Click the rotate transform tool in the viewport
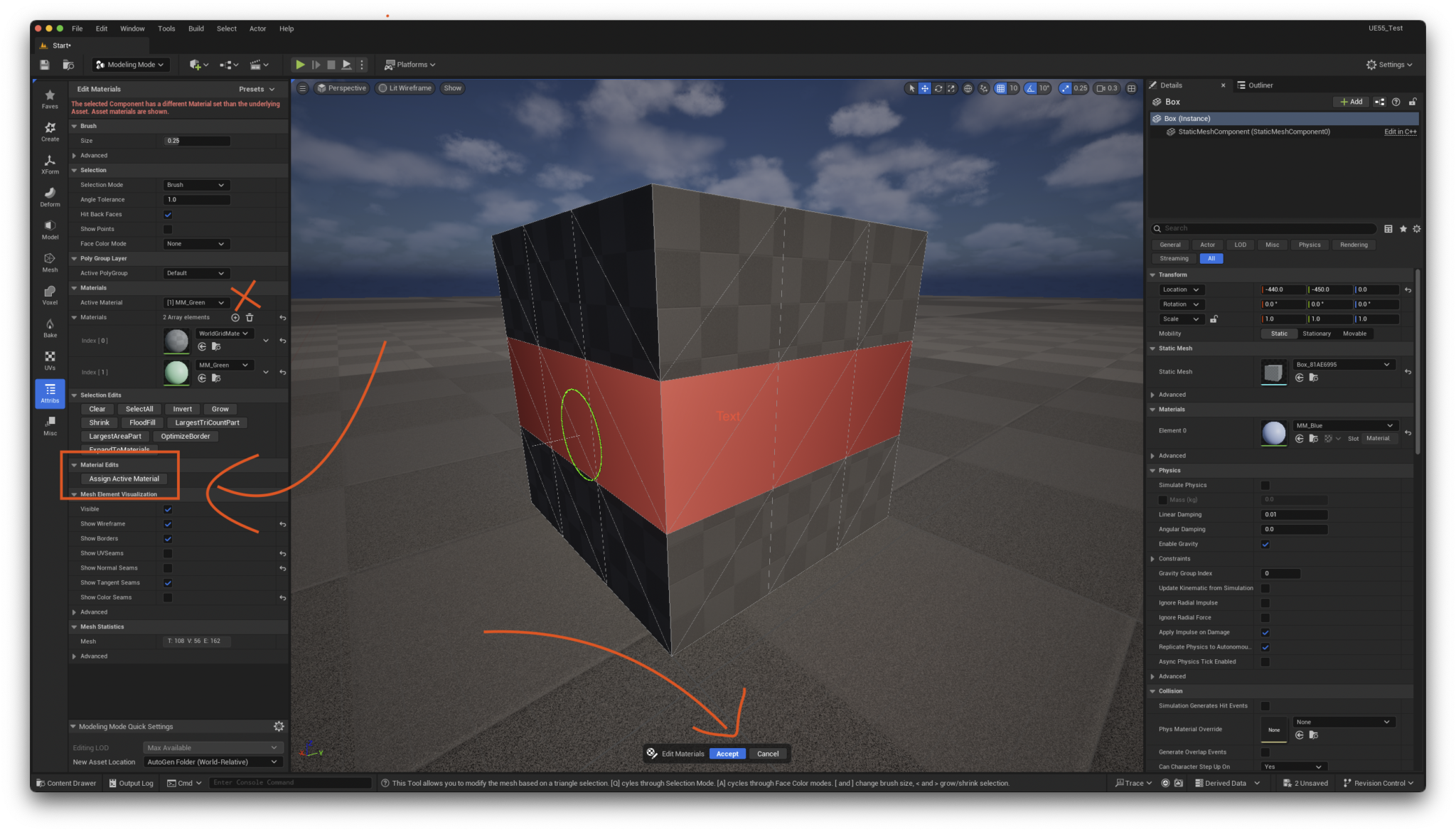This screenshot has height=832, width=1456. pos(938,88)
